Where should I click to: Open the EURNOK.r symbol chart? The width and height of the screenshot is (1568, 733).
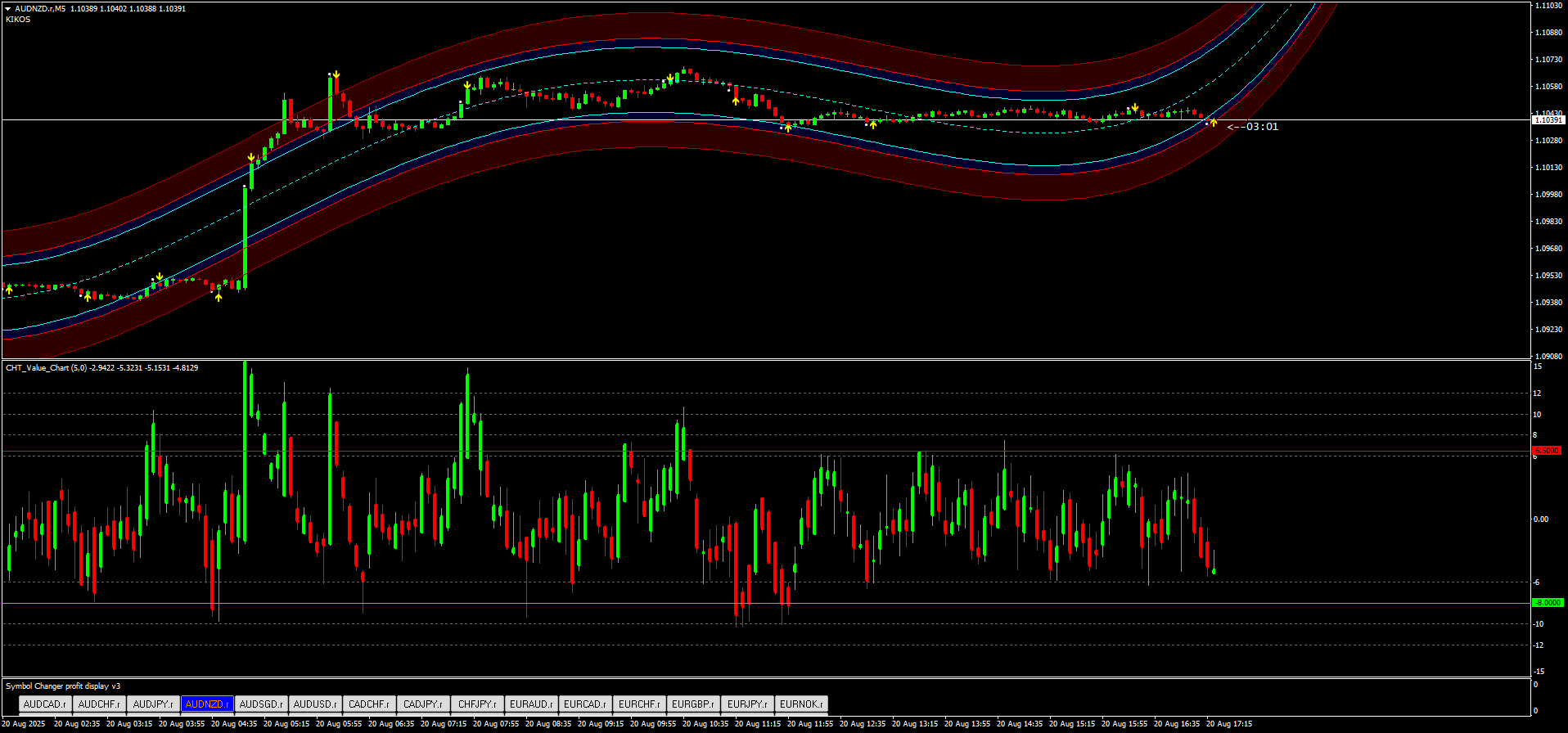(x=801, y=704)
